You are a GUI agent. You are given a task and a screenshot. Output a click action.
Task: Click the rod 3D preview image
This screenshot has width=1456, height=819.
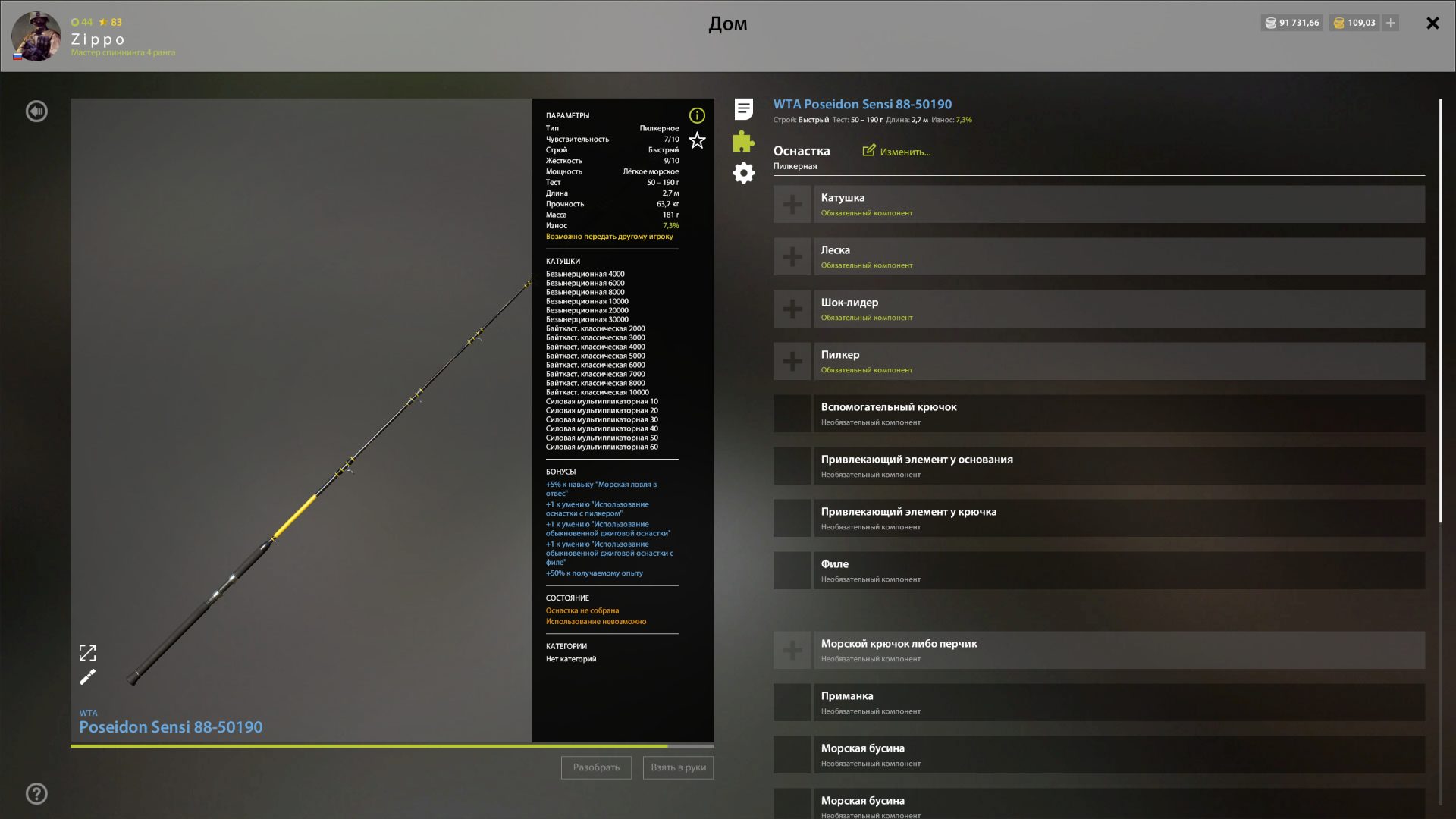click(x=301, y=420)
